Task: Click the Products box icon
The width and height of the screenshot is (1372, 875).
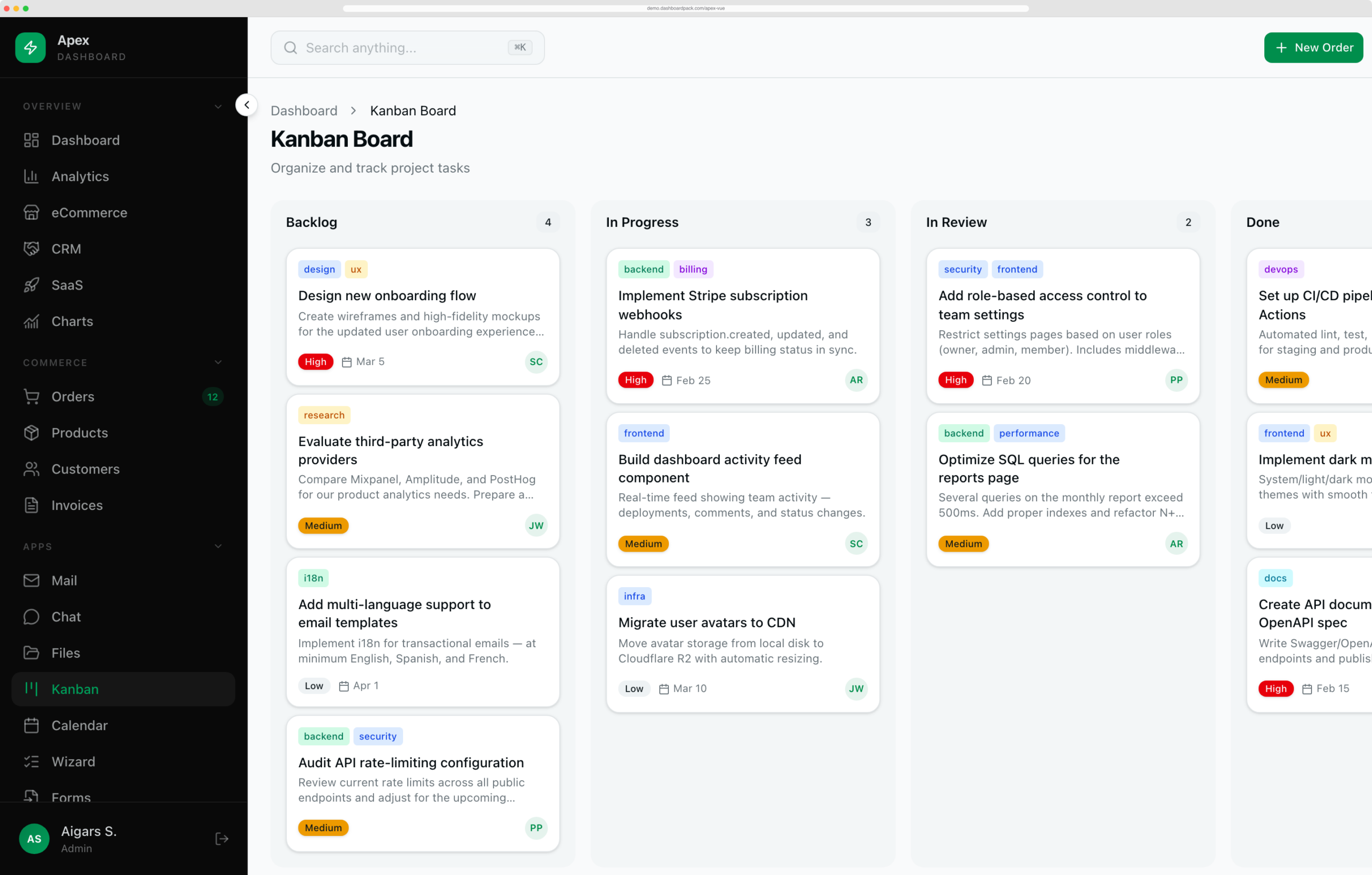Action: [31, 433]
